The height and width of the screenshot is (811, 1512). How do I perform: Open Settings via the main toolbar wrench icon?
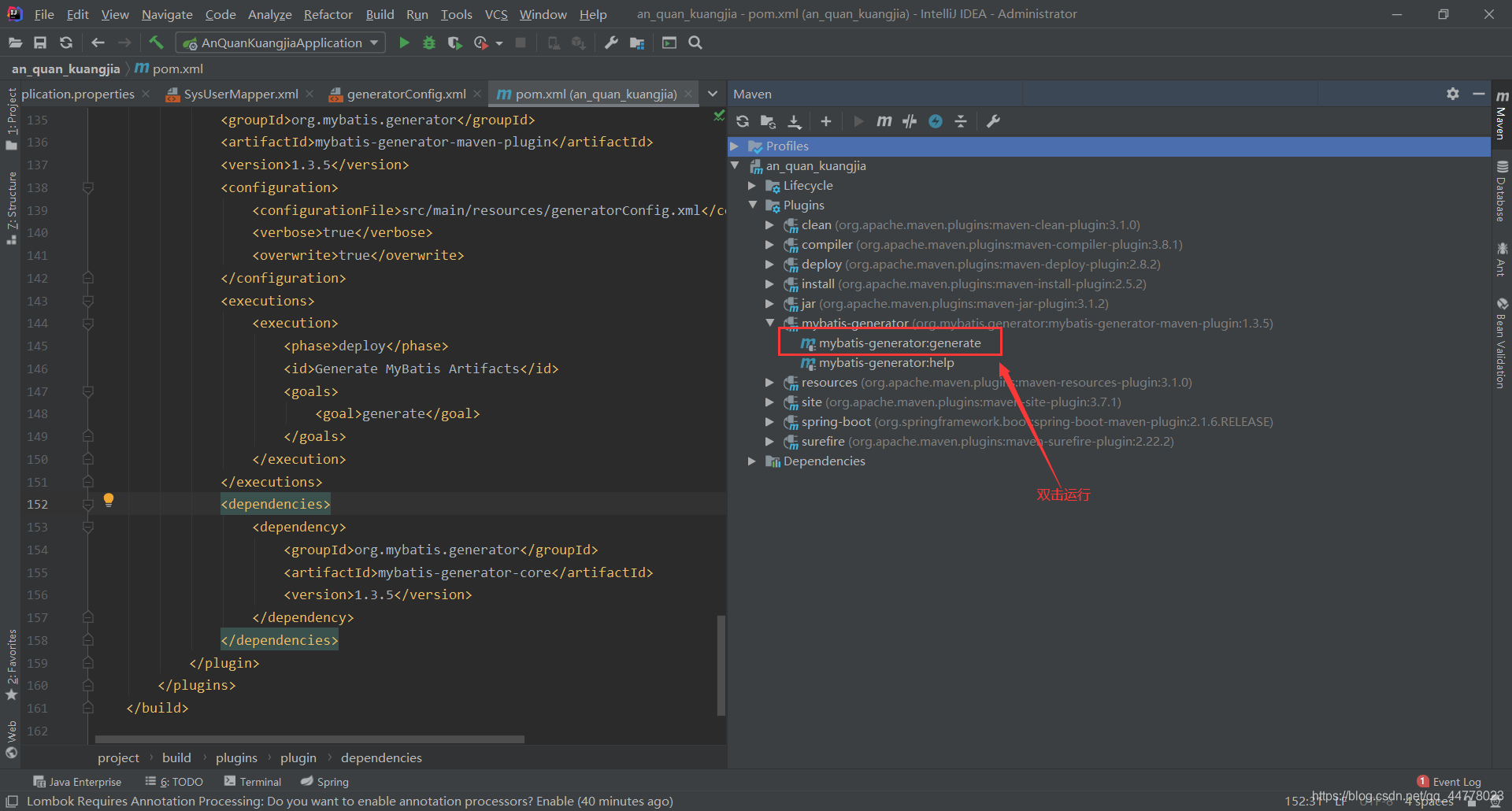(611, 43)
